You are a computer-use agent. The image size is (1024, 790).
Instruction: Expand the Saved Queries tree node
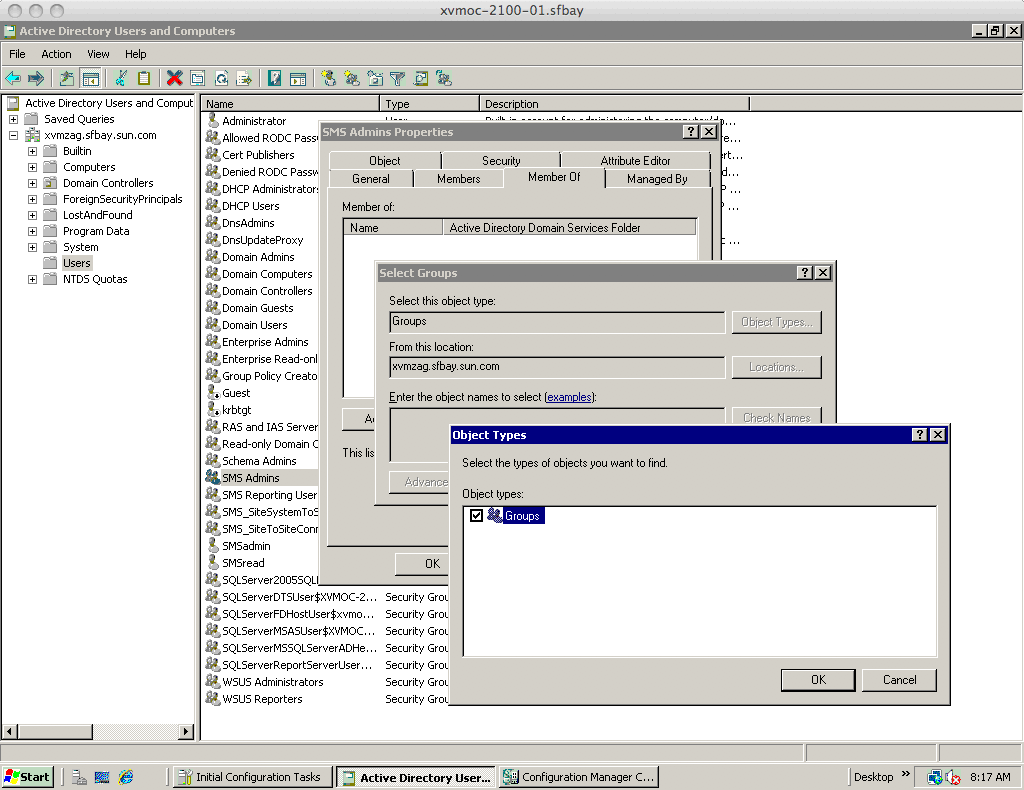click(x=13, y=119)
